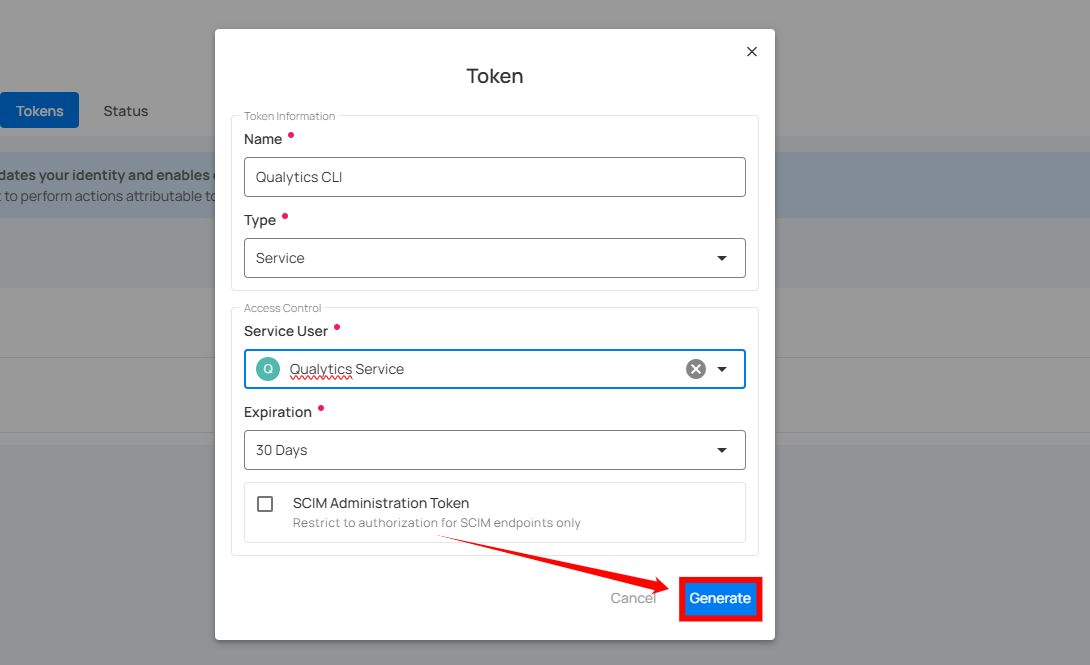Viewport: 1090px width, 665px height.
Task: Open the Service User dropdown arrow
Action: pyautogui.click(x=722, y=369)
